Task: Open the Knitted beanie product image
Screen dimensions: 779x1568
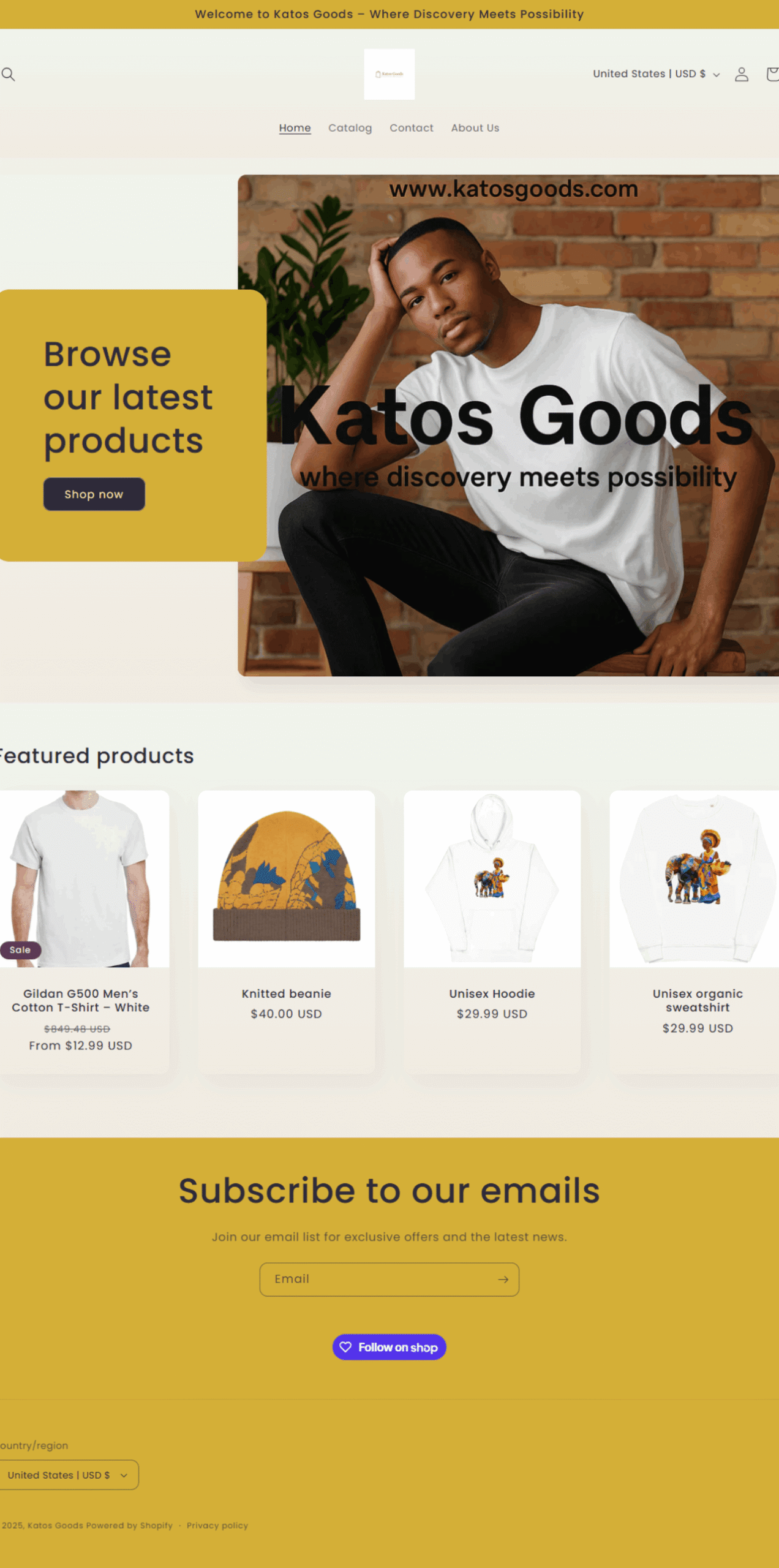Action: [287, 878]
